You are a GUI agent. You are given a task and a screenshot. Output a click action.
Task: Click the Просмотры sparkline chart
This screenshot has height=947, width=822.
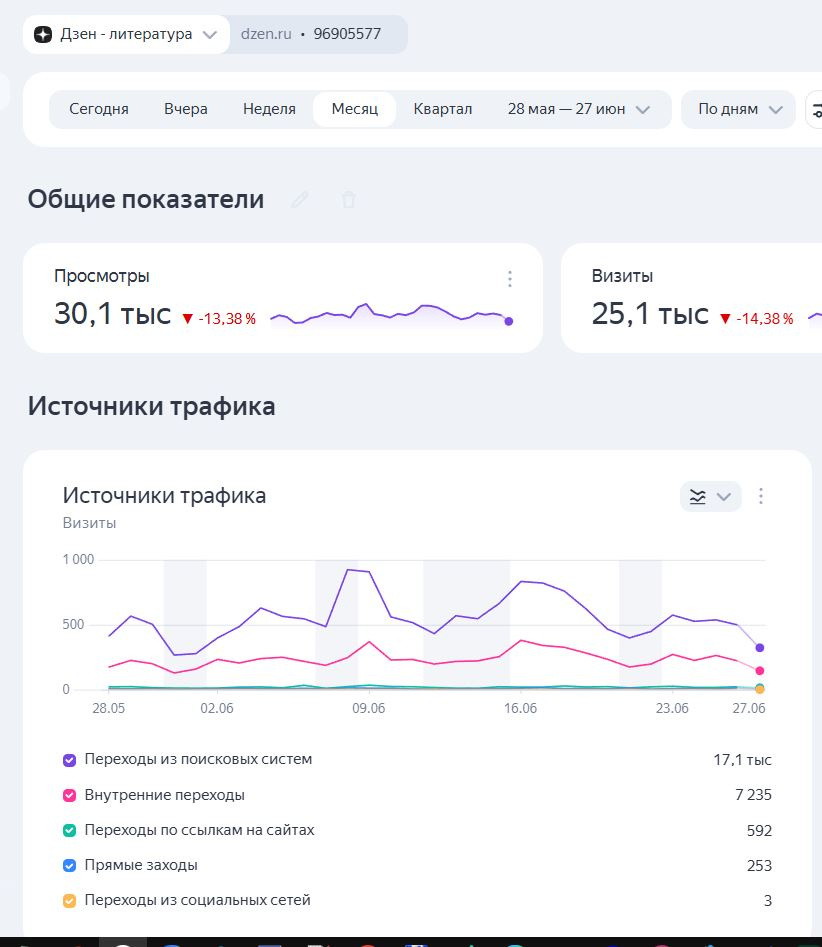pyautogui.click(x=391, y=315)
